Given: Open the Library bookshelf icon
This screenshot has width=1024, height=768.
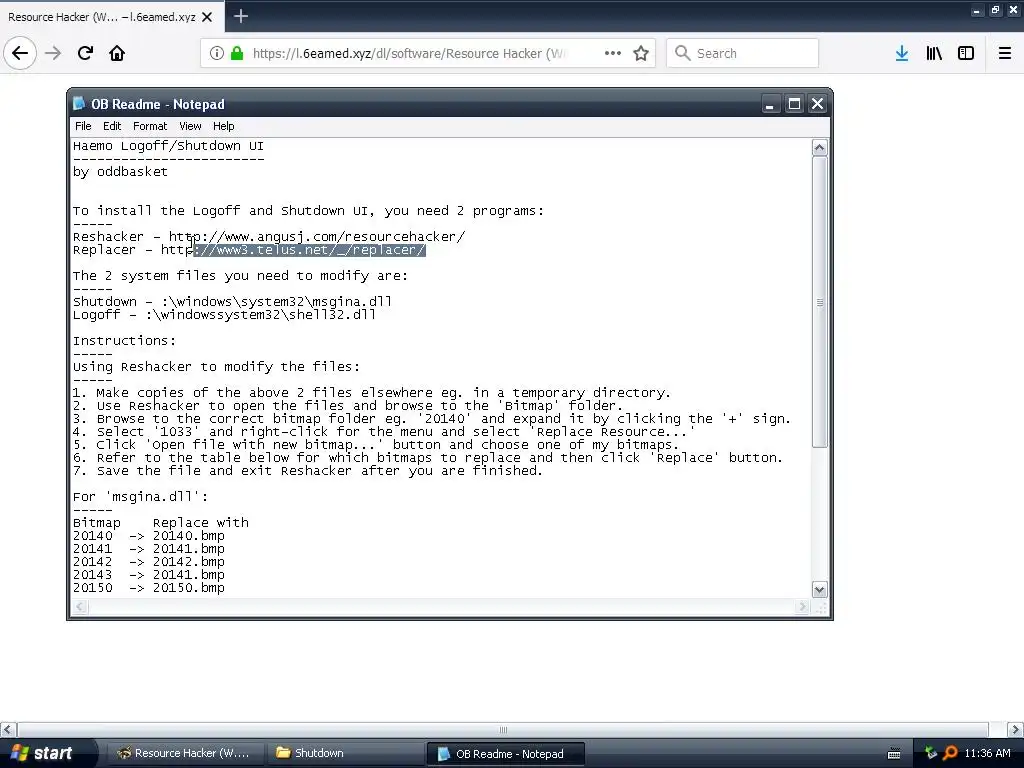Looking at the screenshot, I should click(x=934, y=53).
